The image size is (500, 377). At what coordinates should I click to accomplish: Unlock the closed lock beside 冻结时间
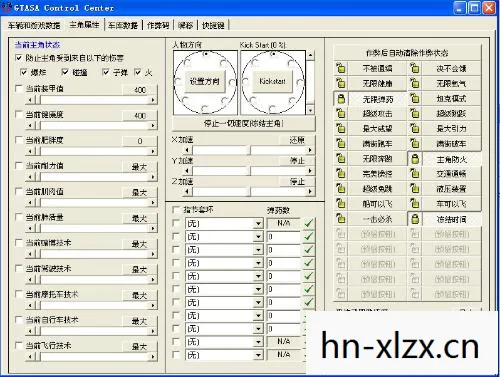pos(415,219)
